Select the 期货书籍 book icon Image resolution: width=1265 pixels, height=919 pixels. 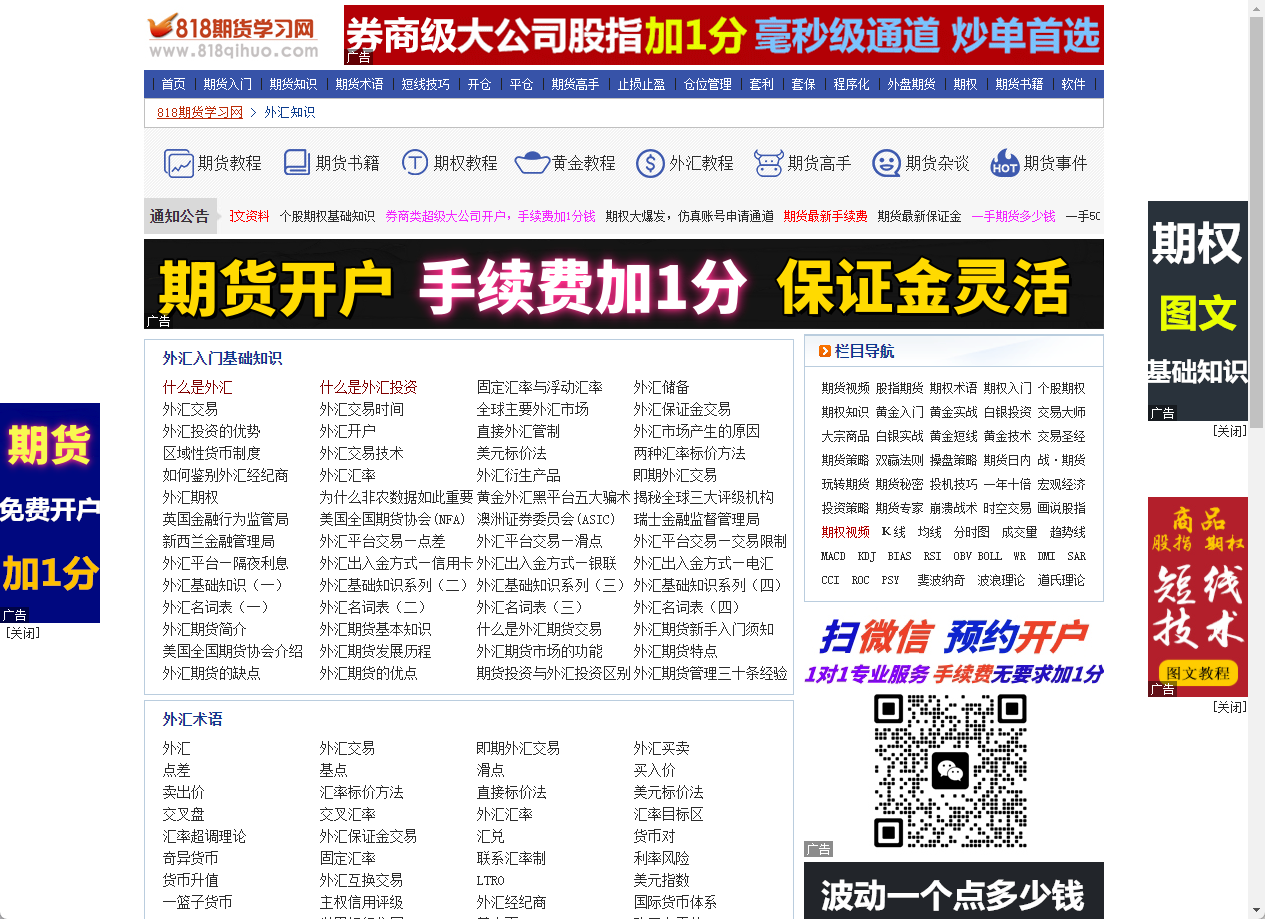point(297,162)
